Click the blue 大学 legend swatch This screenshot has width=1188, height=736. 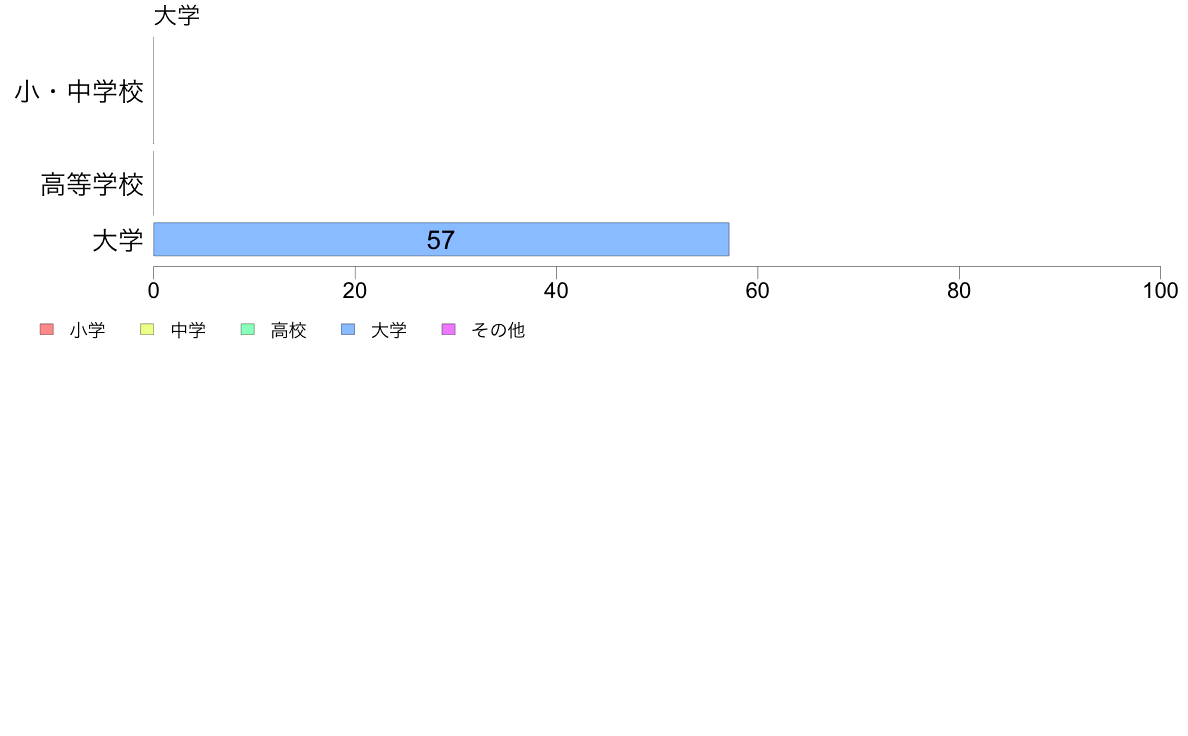348,329
